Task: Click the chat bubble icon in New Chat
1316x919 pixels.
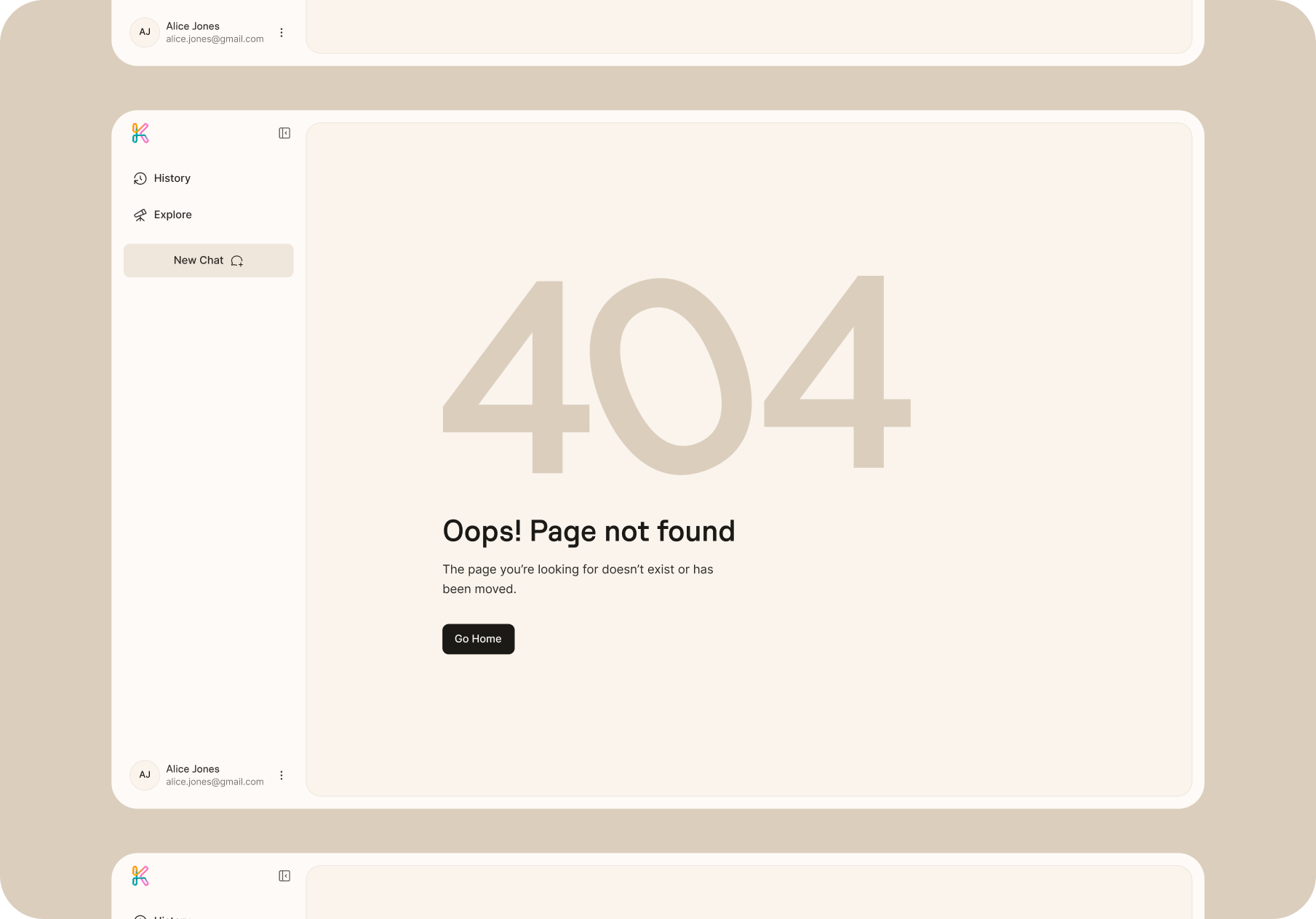Action: pos(237,261)
